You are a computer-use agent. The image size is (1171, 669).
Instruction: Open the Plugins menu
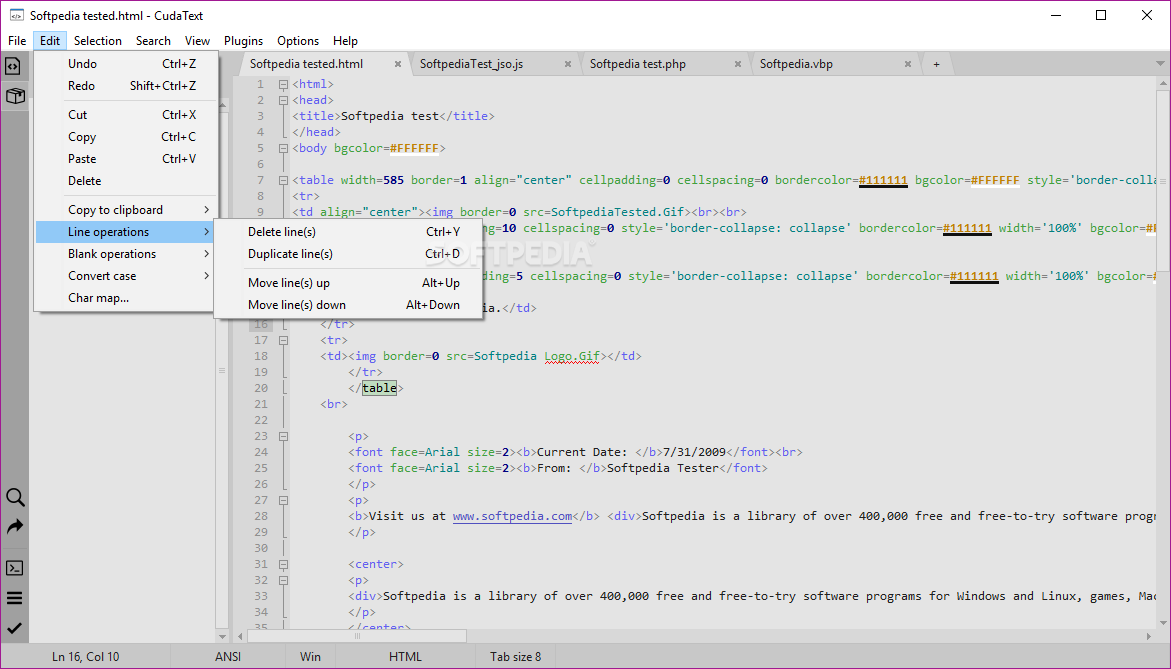243,41
